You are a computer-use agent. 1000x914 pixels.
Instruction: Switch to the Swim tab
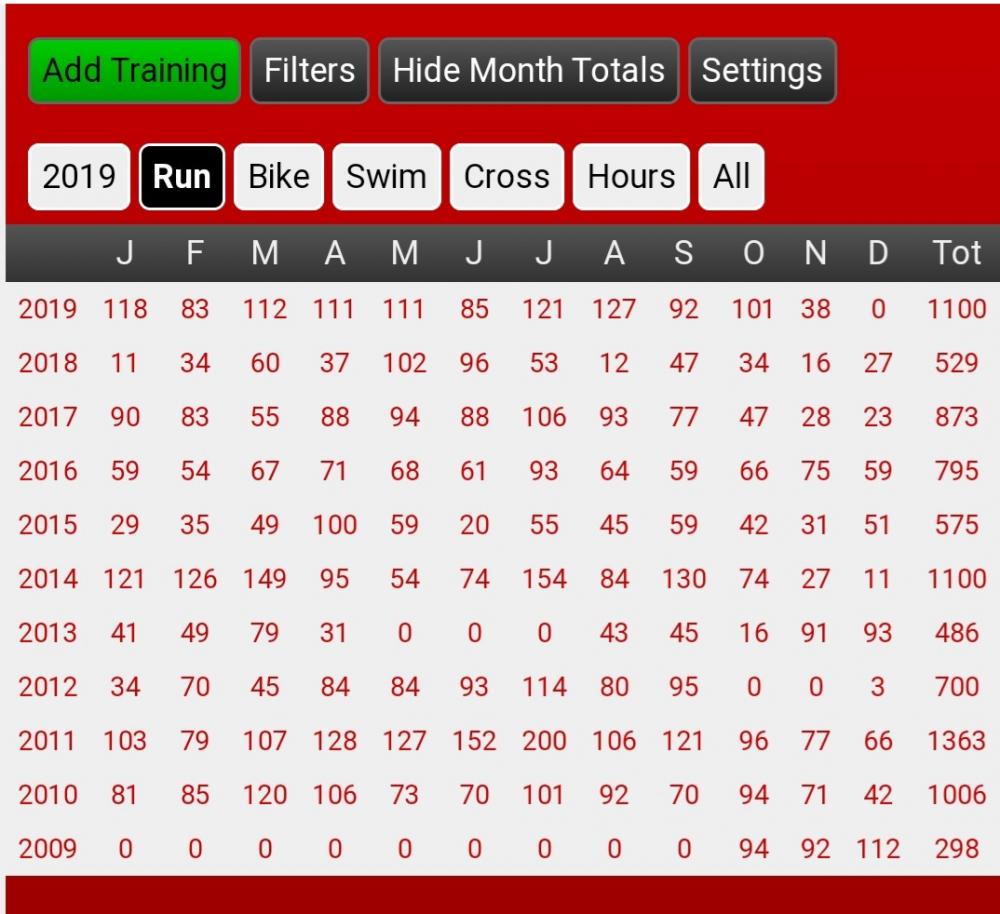coord(386,177)
